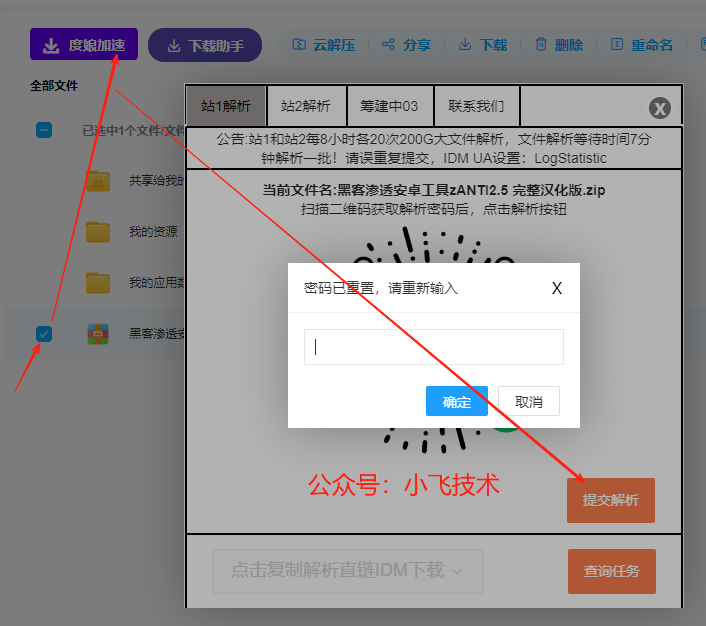706x626 pixels.
Task: Focus the password input field
Action: [434, 347]
